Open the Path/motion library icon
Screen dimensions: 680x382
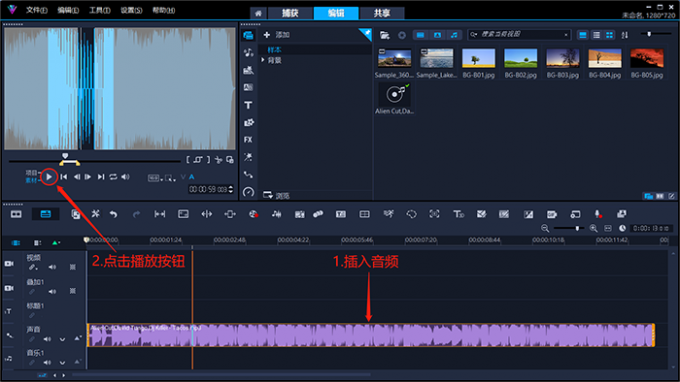[x=248, y=174]
